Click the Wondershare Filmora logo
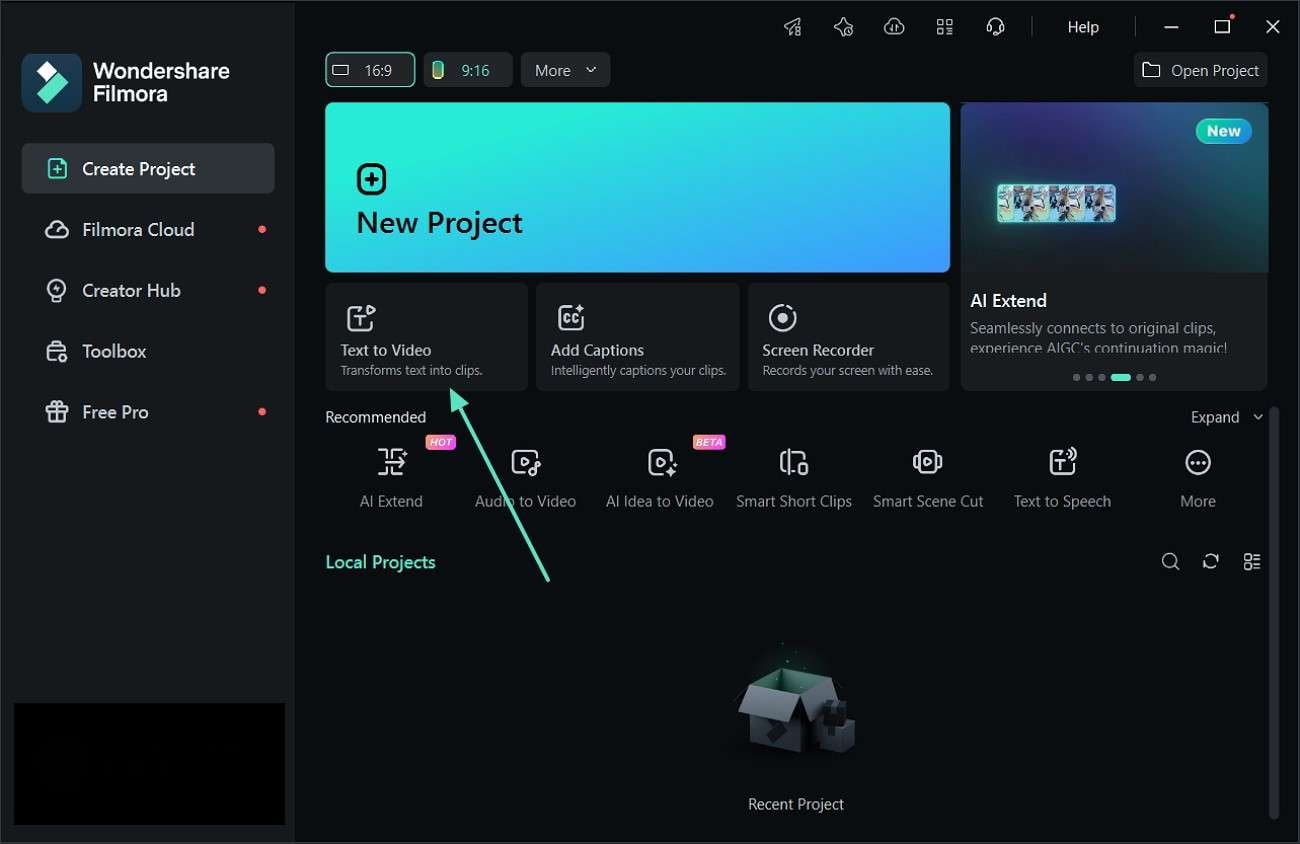Viewport: 1300px width, 844px height. 52,83
